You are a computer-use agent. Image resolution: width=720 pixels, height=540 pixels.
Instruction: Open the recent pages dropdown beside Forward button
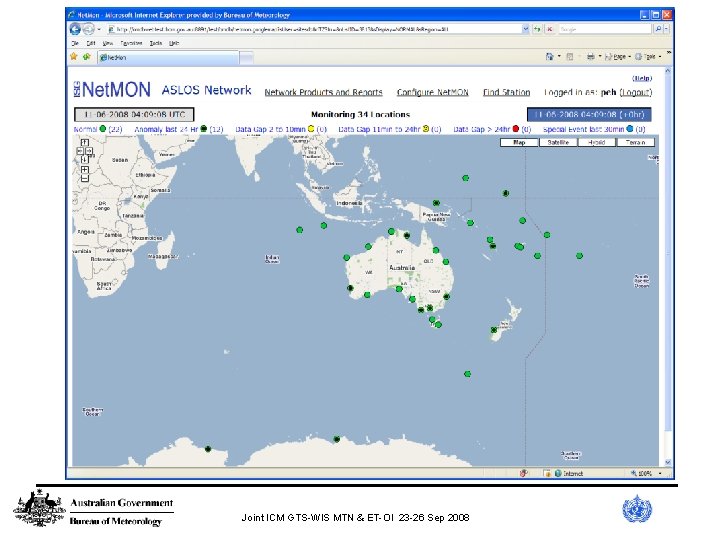pos(99,29)
